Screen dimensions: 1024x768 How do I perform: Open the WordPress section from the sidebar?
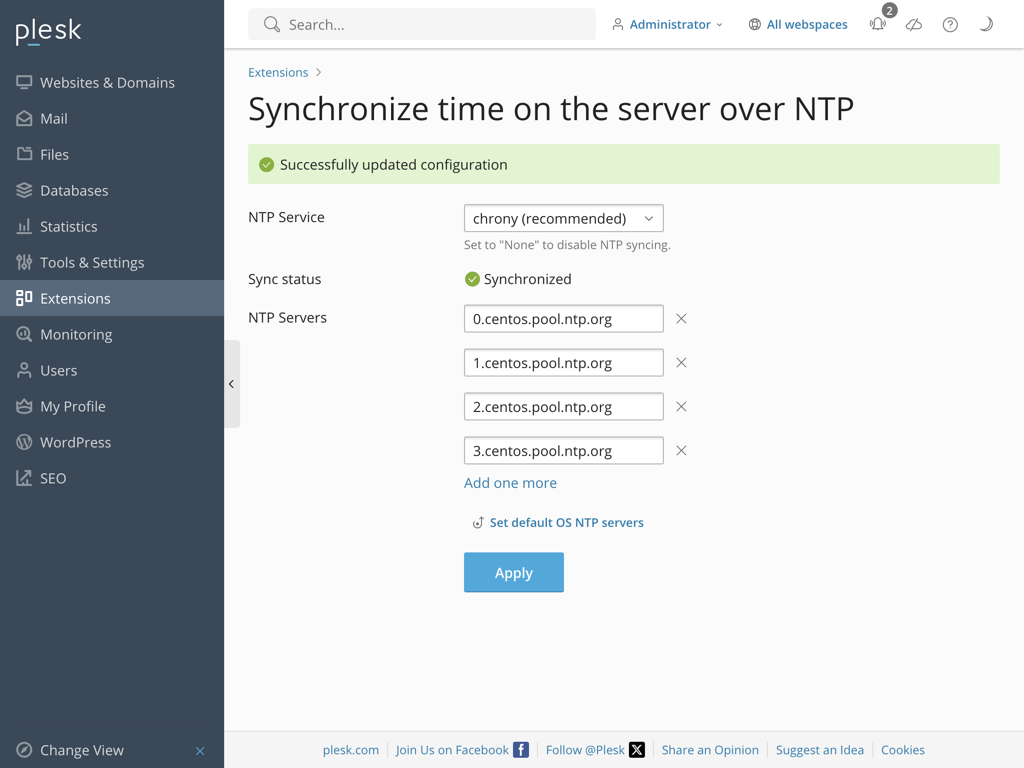75,442
